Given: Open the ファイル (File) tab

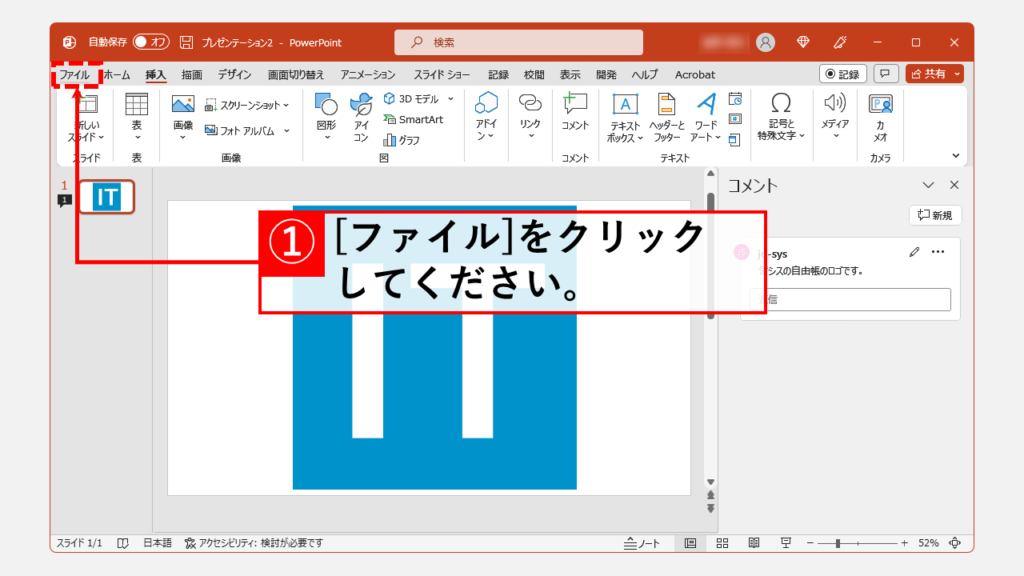Looking at the screenshot, I should [75, 75].
